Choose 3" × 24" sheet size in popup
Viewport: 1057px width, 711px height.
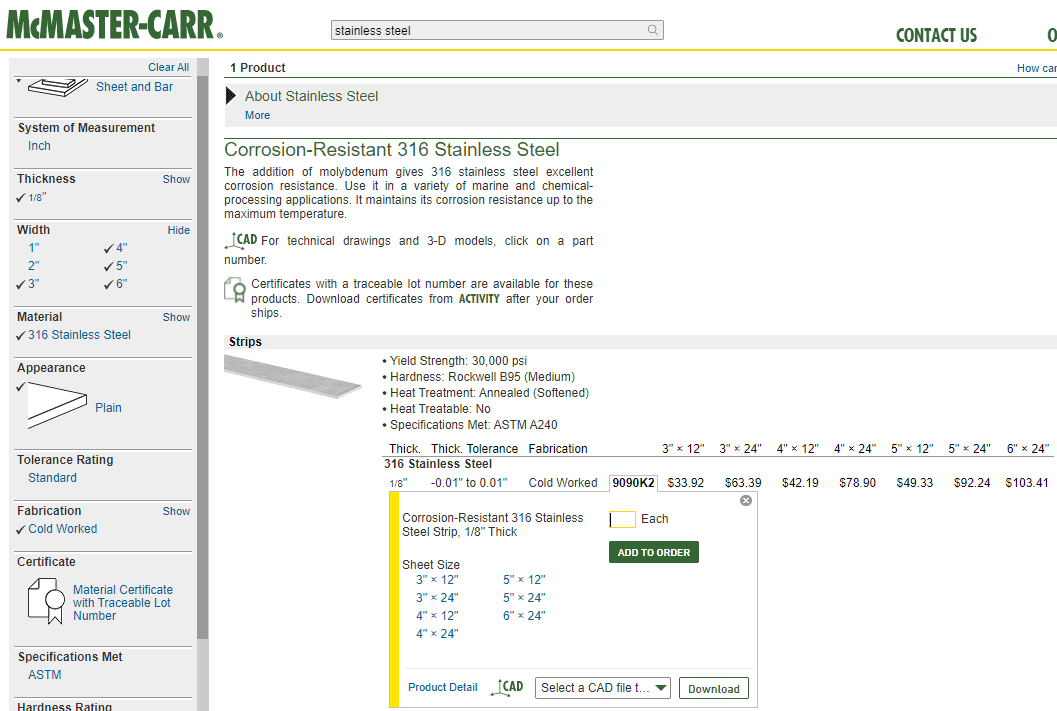437,598
